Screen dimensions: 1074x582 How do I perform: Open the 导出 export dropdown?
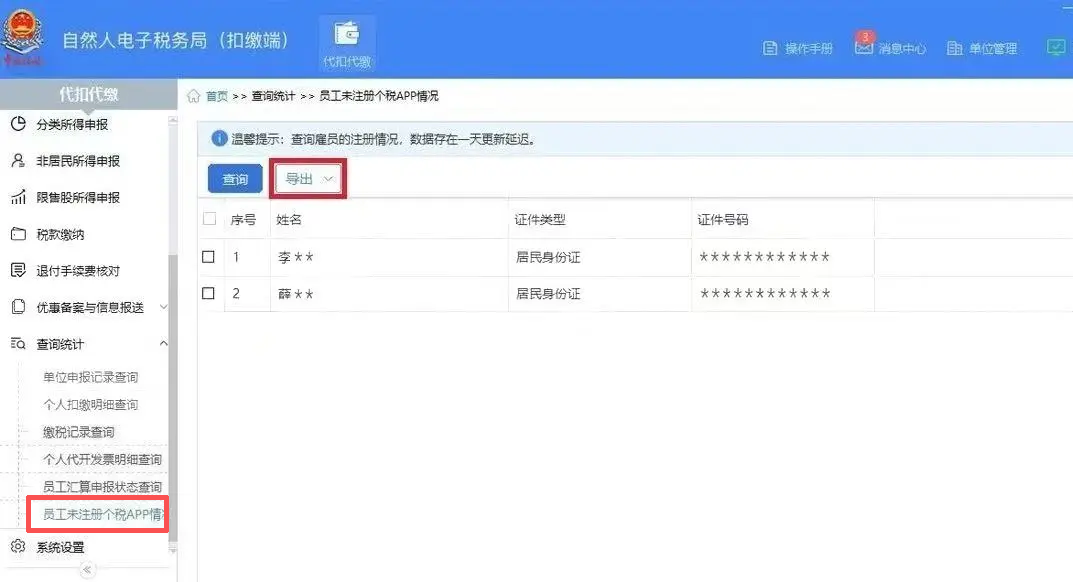(x=310, y=179)
